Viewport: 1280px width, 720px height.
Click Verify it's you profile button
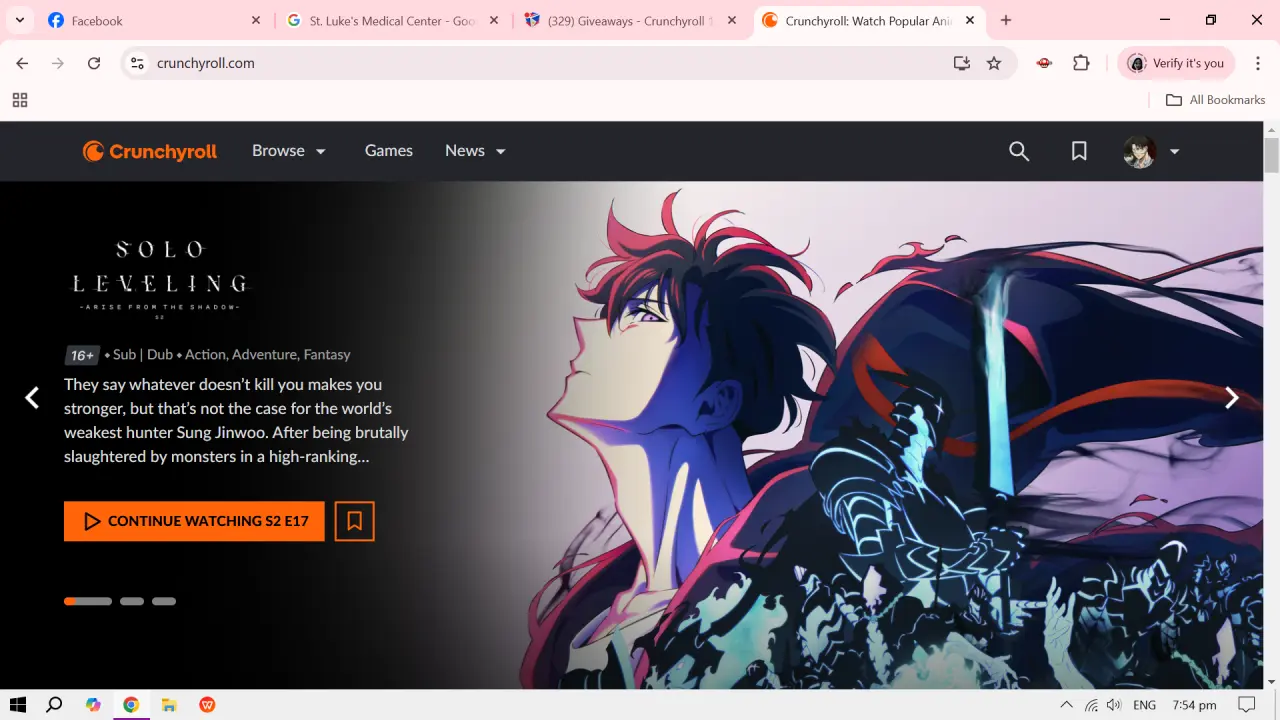coord(1176,63)
